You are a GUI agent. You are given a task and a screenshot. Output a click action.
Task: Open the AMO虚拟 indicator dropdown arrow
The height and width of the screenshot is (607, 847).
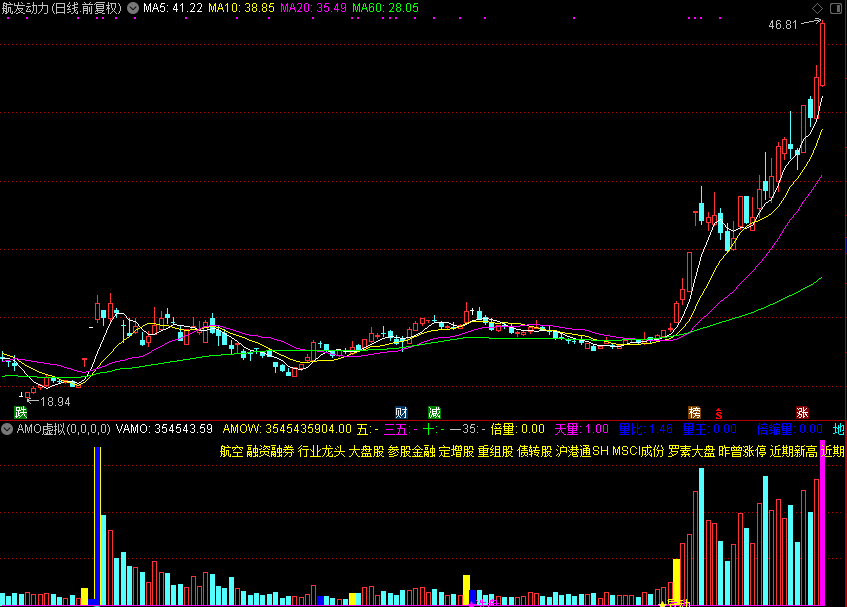pyautogui.click(x=7, y=429)
